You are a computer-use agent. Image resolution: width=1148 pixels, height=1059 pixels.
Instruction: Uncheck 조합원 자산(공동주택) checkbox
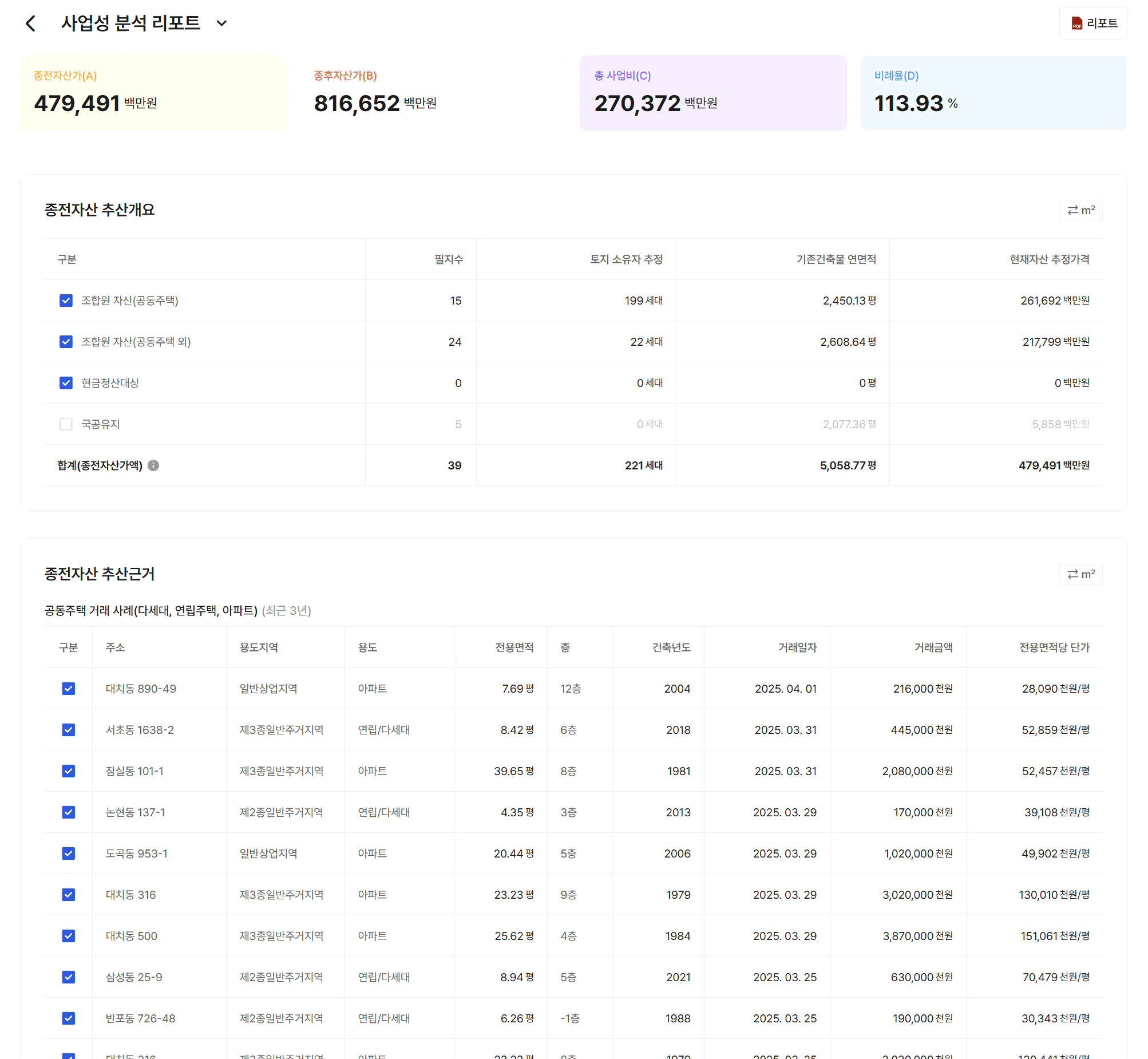tap(66, 301)
